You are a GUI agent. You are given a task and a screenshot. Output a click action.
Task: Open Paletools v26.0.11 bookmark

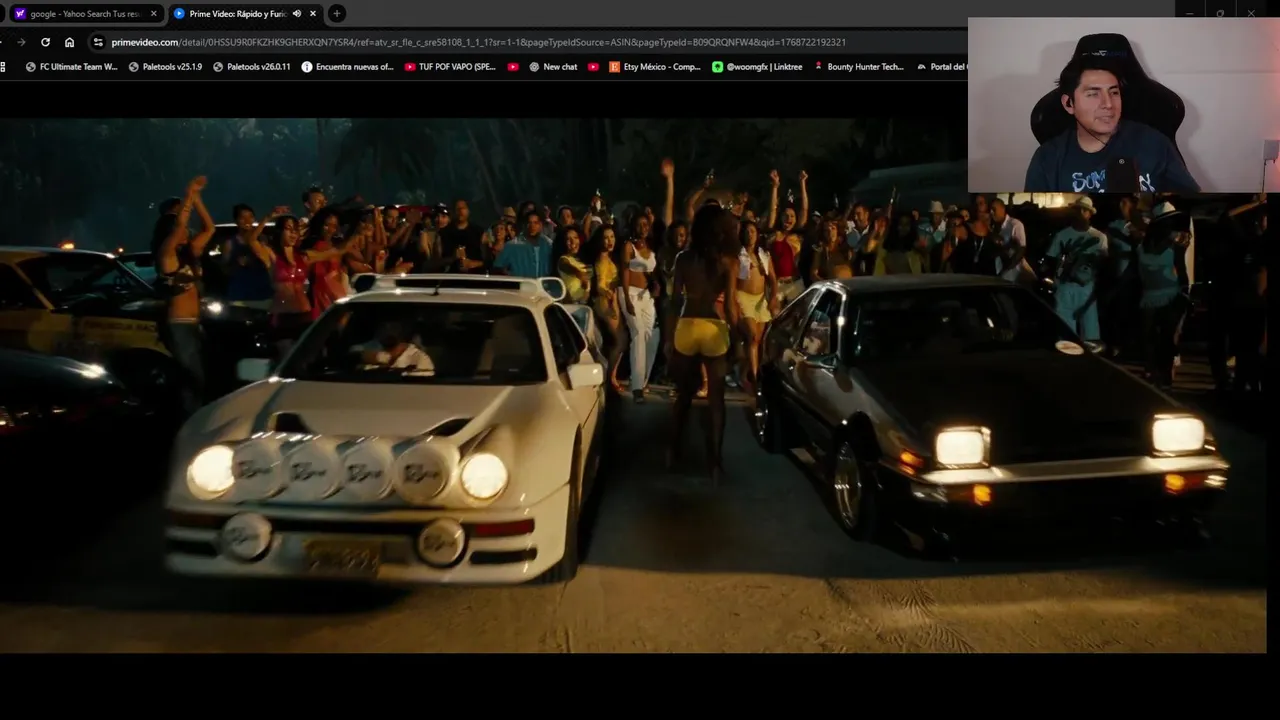coord(252,67)
